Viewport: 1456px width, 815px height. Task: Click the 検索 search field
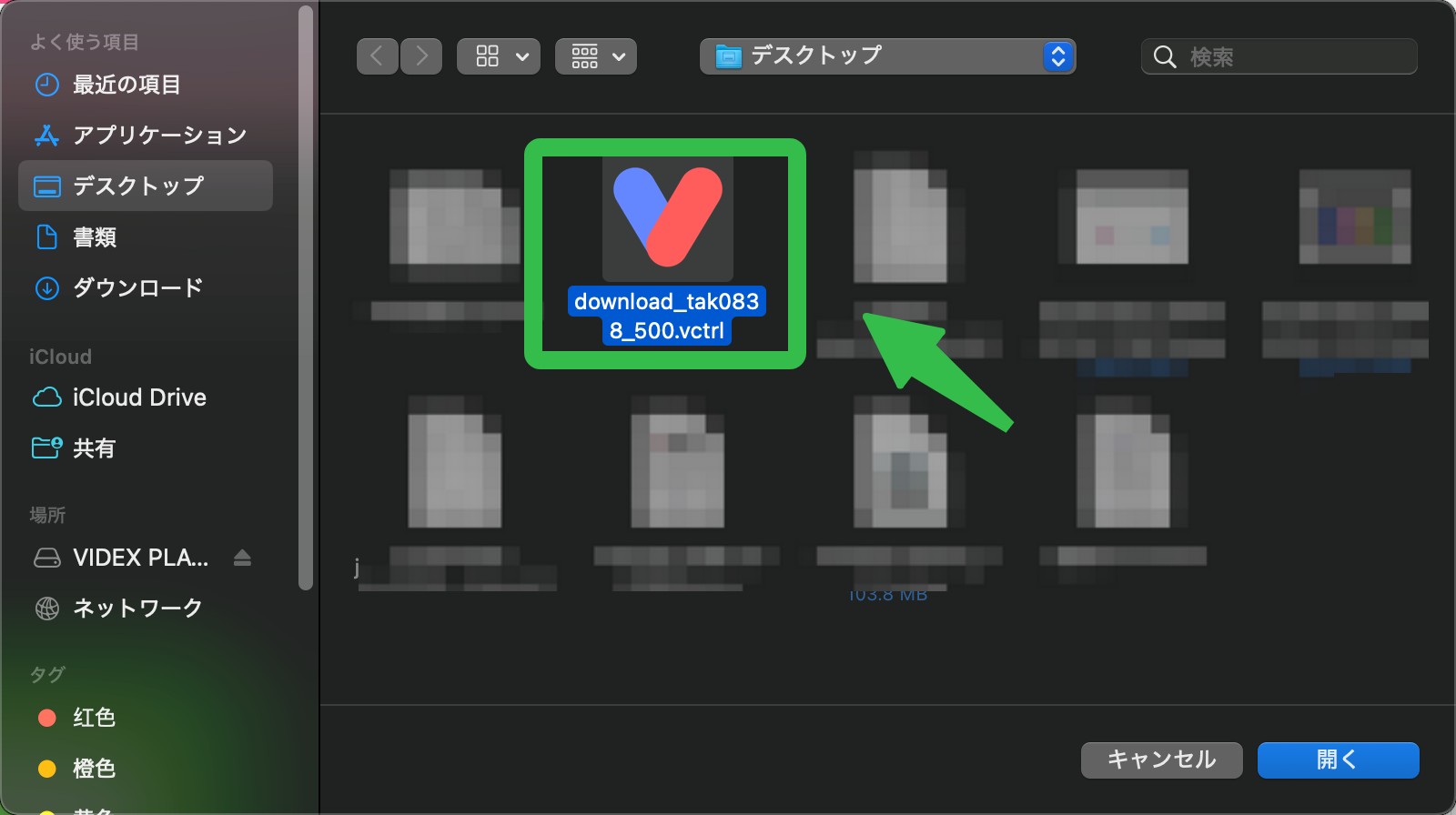tap(1279, 56)
